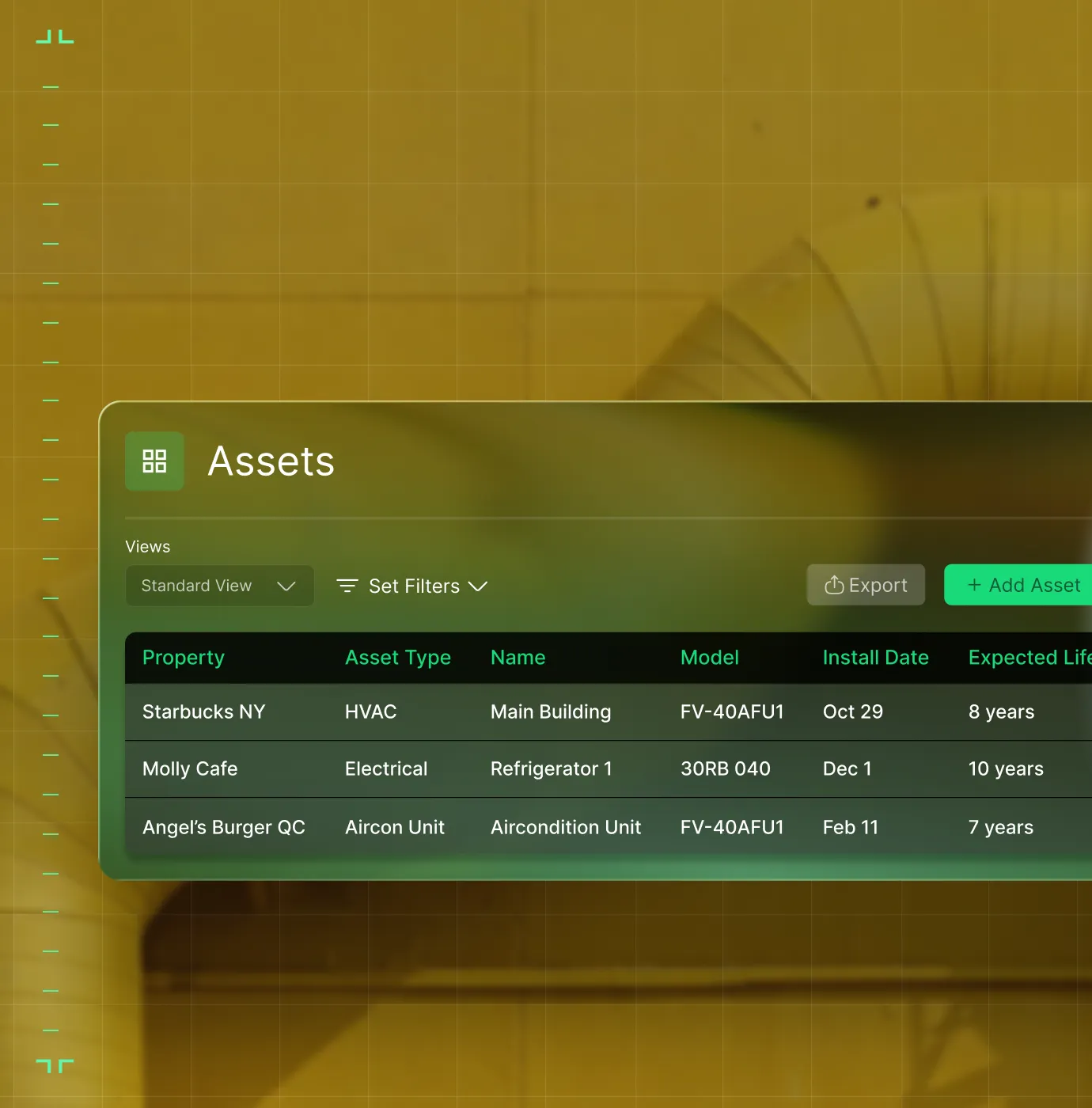
Task: Click the 7 years expected life cell
Action: [1001, 827]
